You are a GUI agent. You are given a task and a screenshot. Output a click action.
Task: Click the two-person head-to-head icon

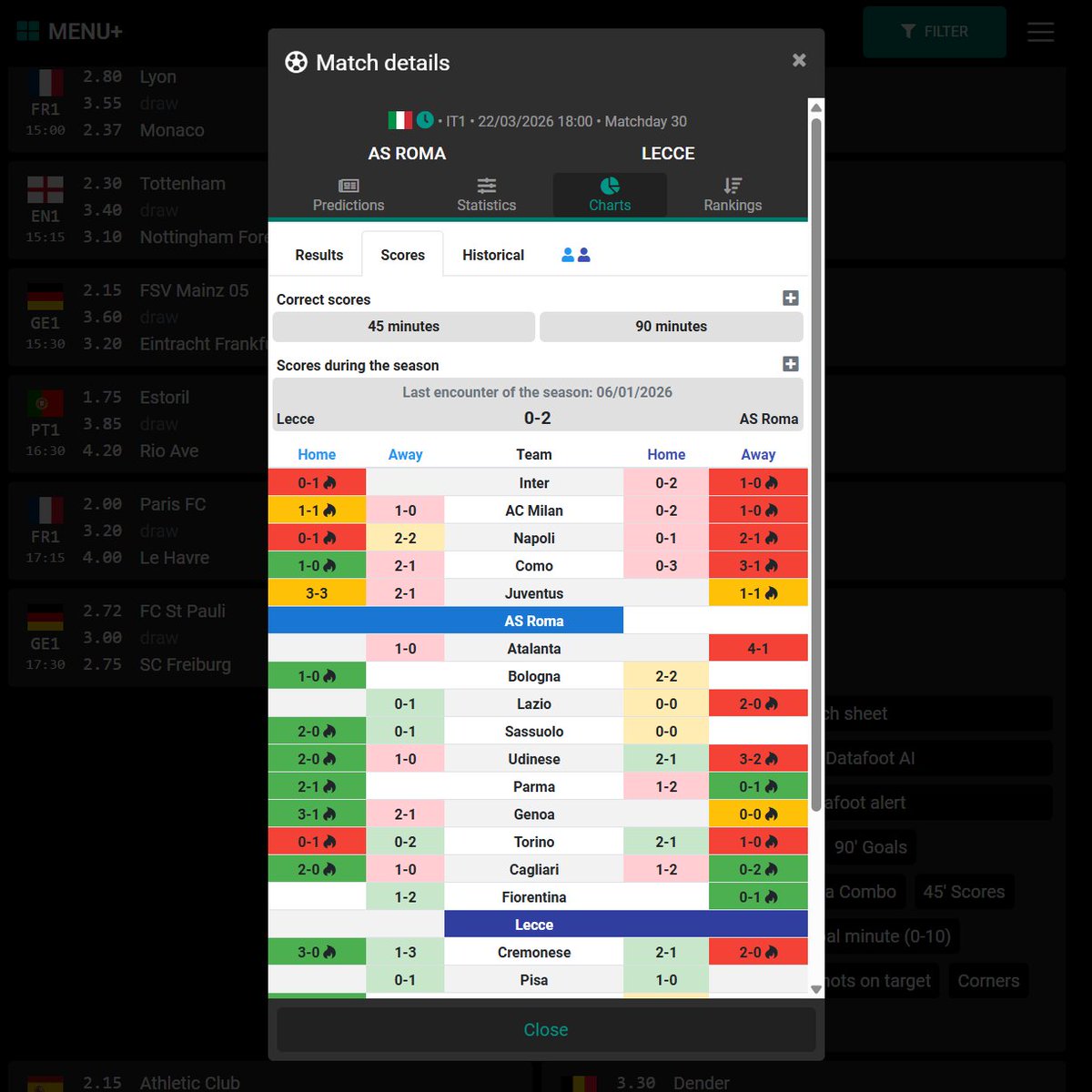point(575,254)
